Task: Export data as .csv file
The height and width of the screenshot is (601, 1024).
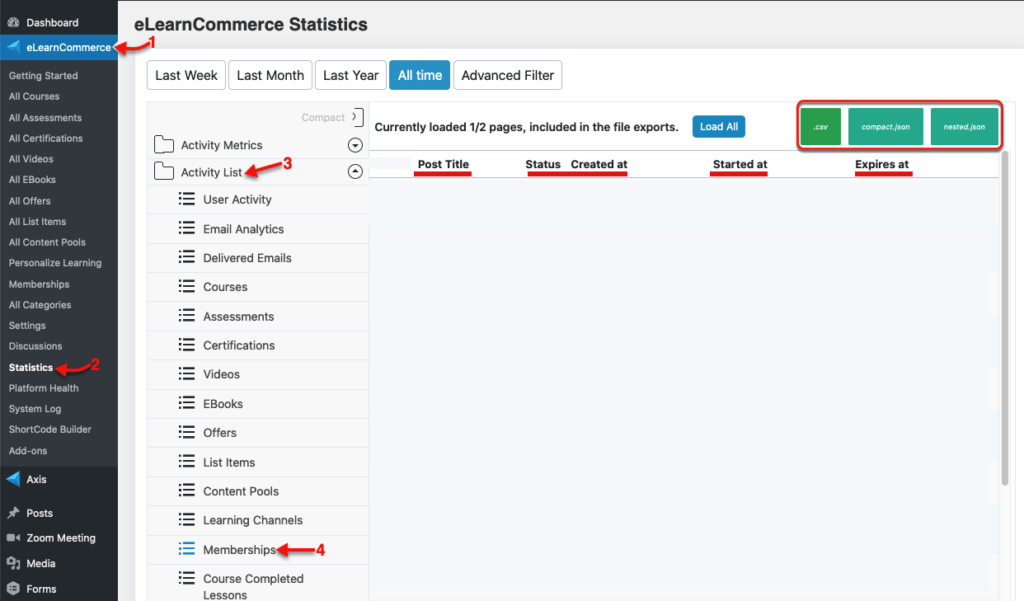Action: click(x=821, y=127)
